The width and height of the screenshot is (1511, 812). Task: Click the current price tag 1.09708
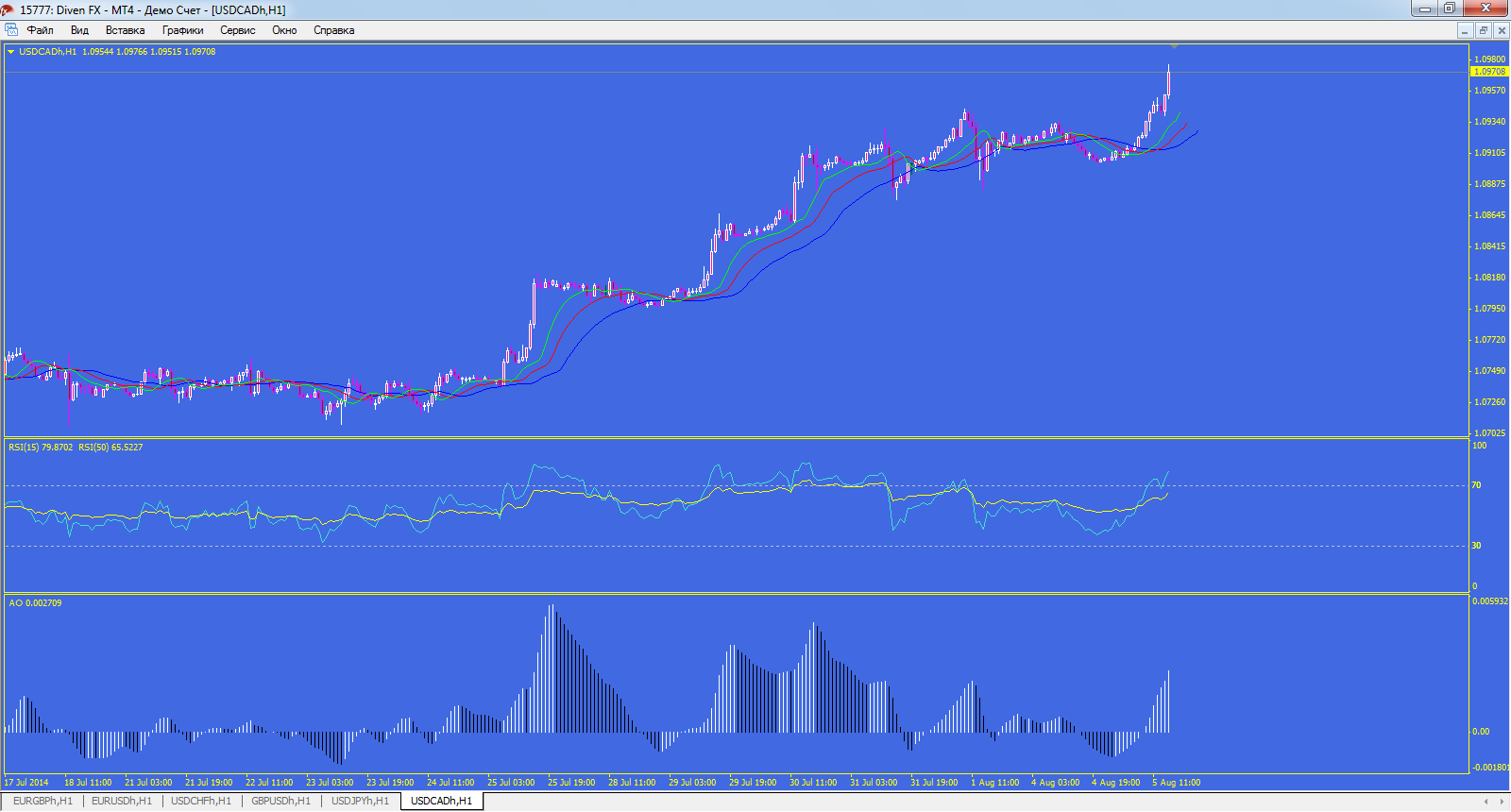point(1489,72)
